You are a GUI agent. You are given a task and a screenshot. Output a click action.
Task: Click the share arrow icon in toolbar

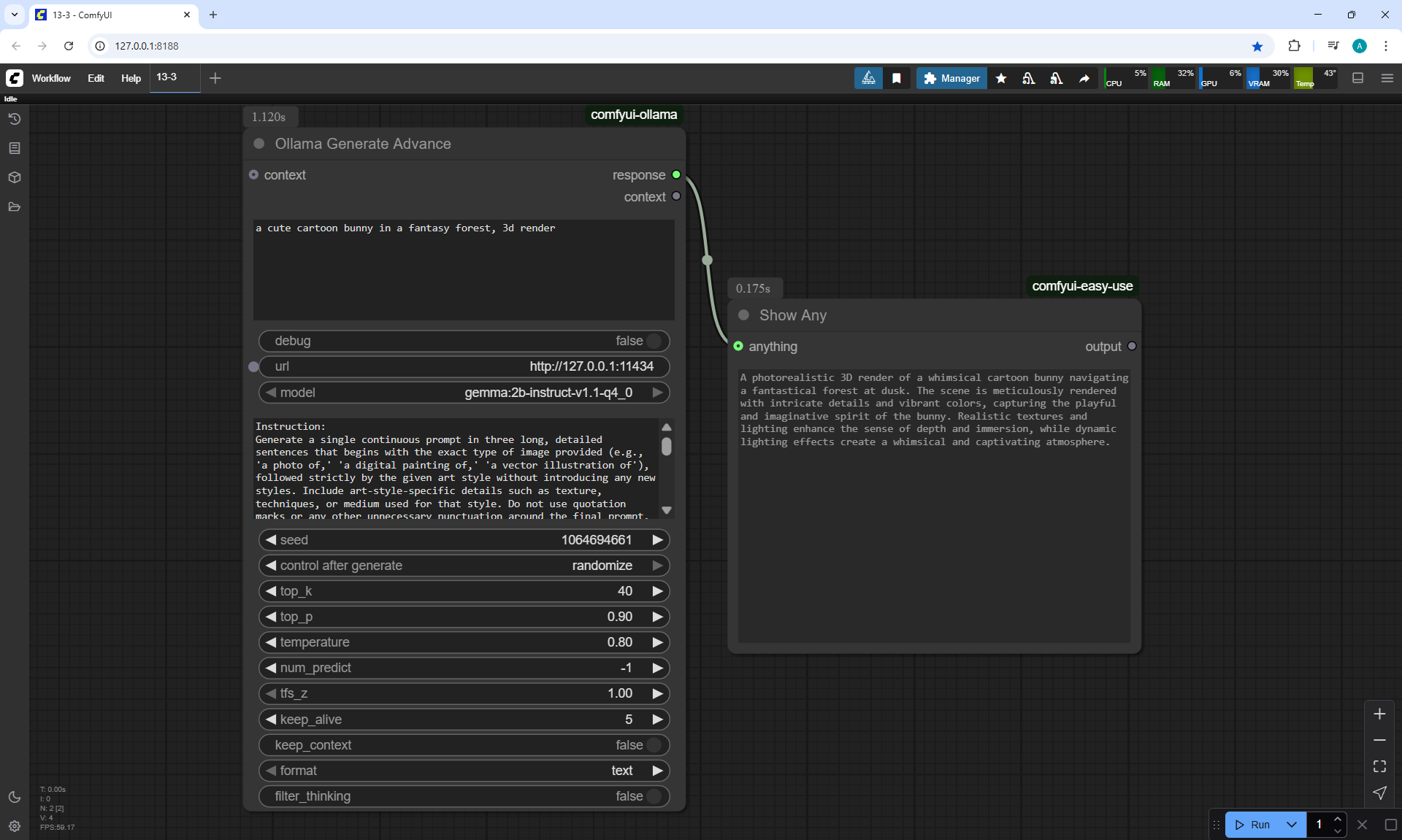click(x=1084, y=78)
